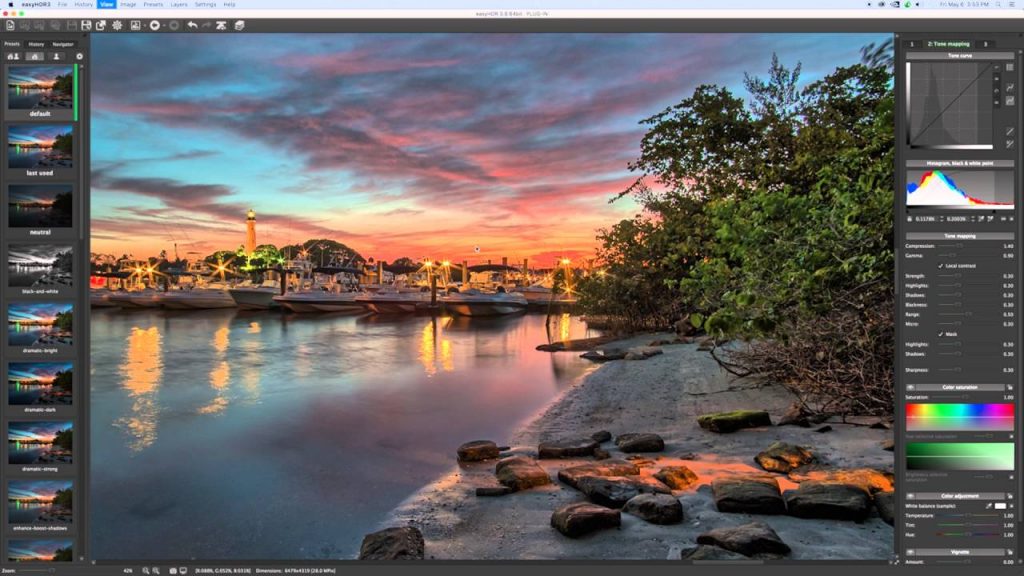Uncheck the Local contrast checkbox
This screenshot has height=576, width=1024.
click(x=941, y=266)
